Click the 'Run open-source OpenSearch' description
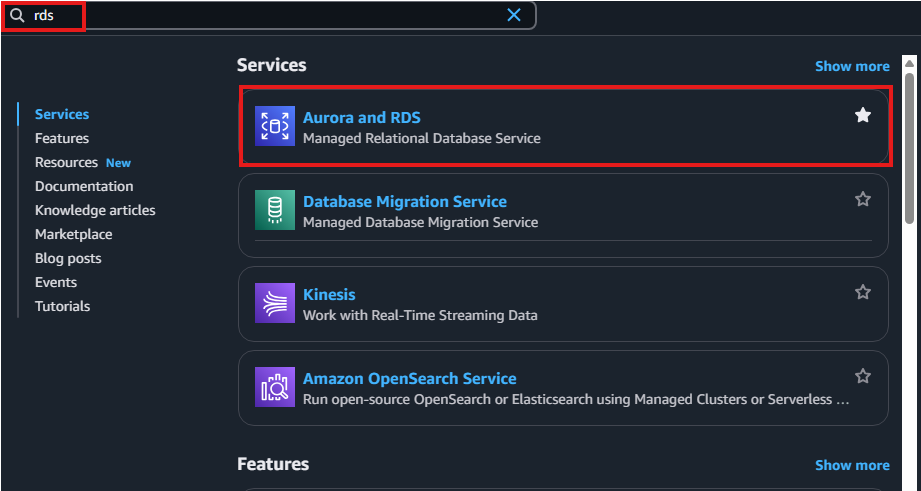Screen dimensions: 921x491 [576, 399]
